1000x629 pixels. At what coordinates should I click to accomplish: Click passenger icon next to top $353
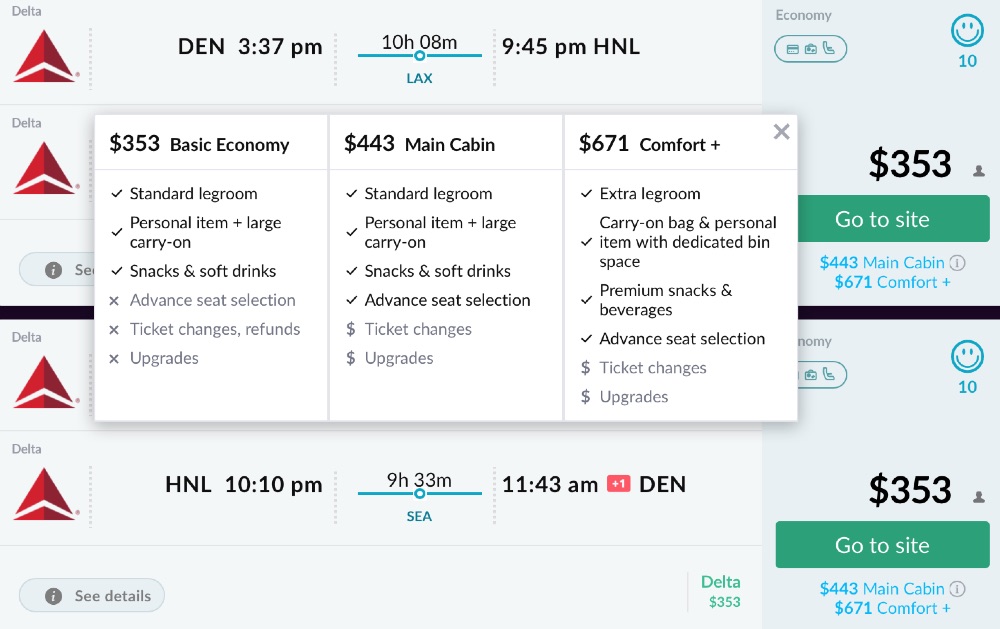979,171
